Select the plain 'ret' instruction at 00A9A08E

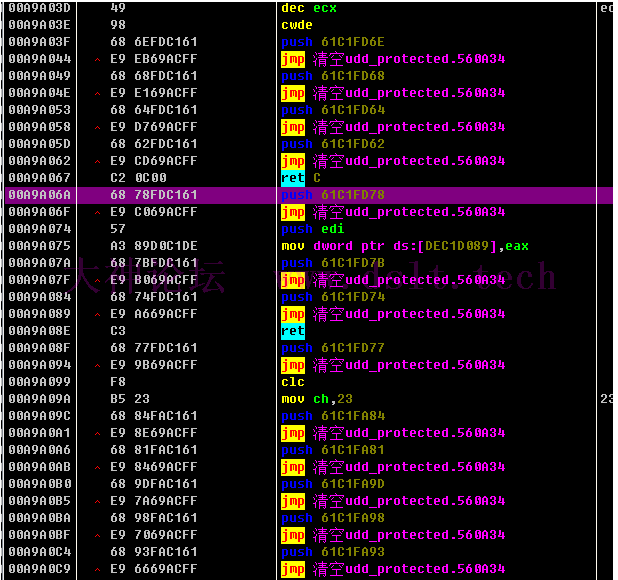293,331
